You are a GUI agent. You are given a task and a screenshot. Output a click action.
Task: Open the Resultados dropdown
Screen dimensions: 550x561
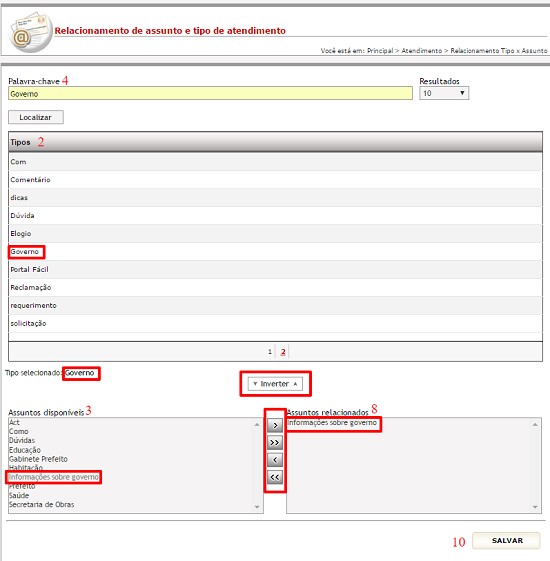tap(444, 93)
